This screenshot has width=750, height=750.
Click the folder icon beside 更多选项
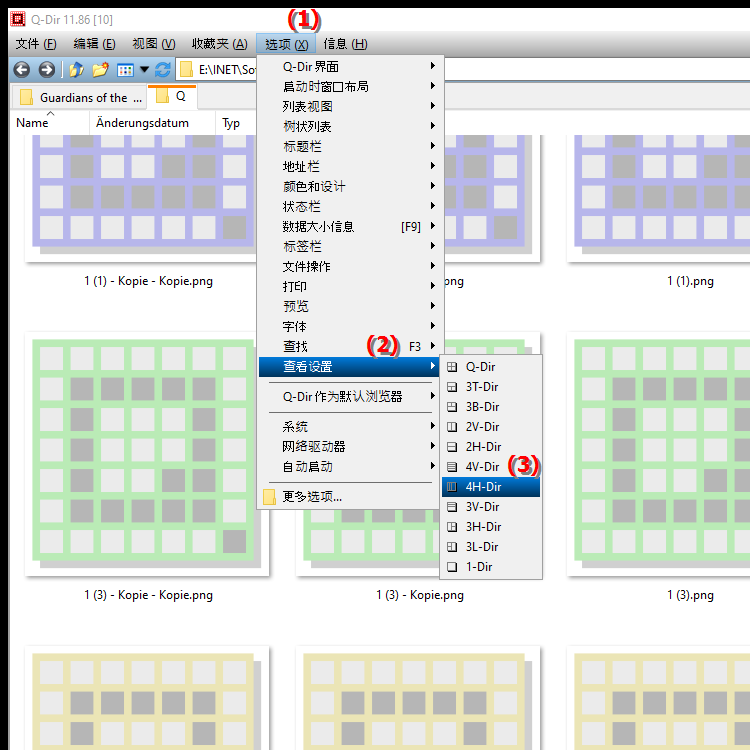269,497
